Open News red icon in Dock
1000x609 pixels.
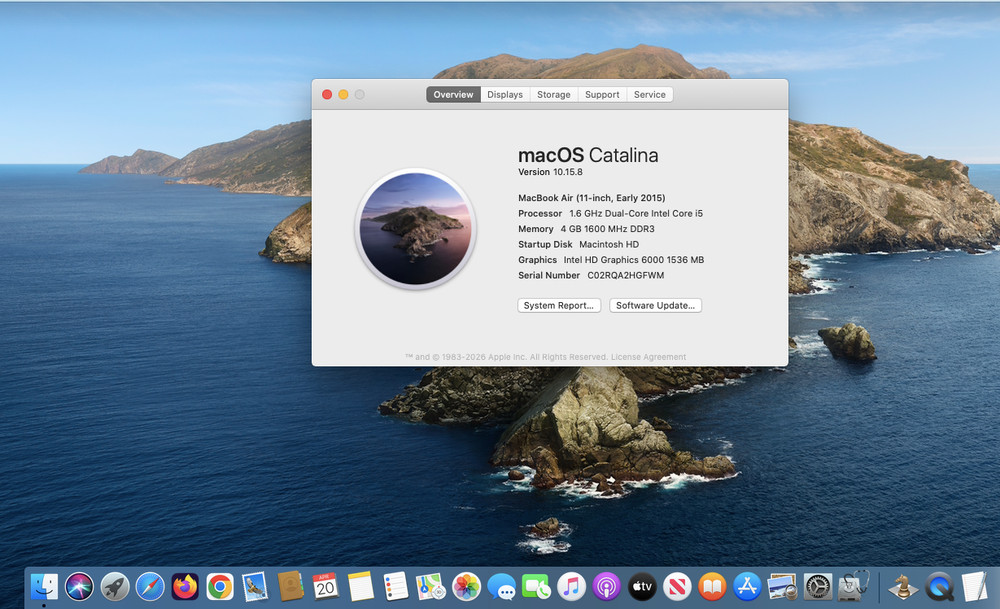(x=677, y=587)
